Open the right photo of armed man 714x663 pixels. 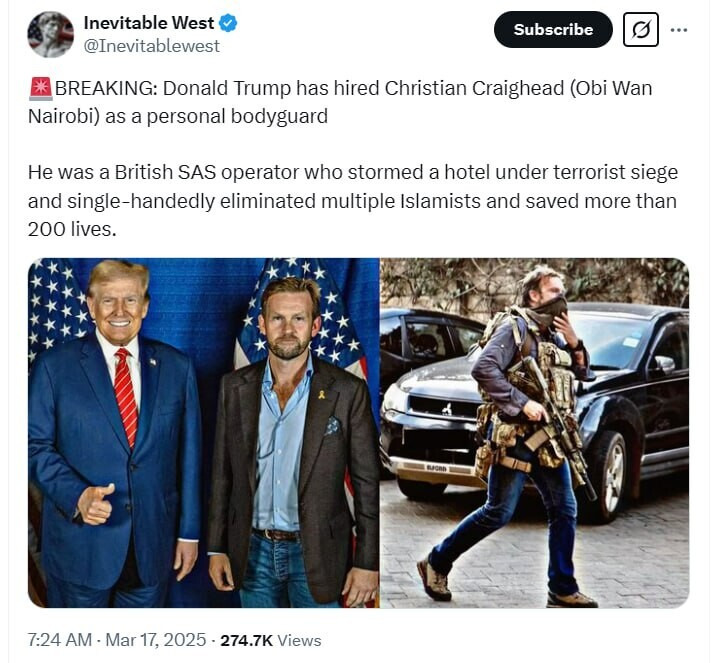pyautogui.click(x=535, y=433)
